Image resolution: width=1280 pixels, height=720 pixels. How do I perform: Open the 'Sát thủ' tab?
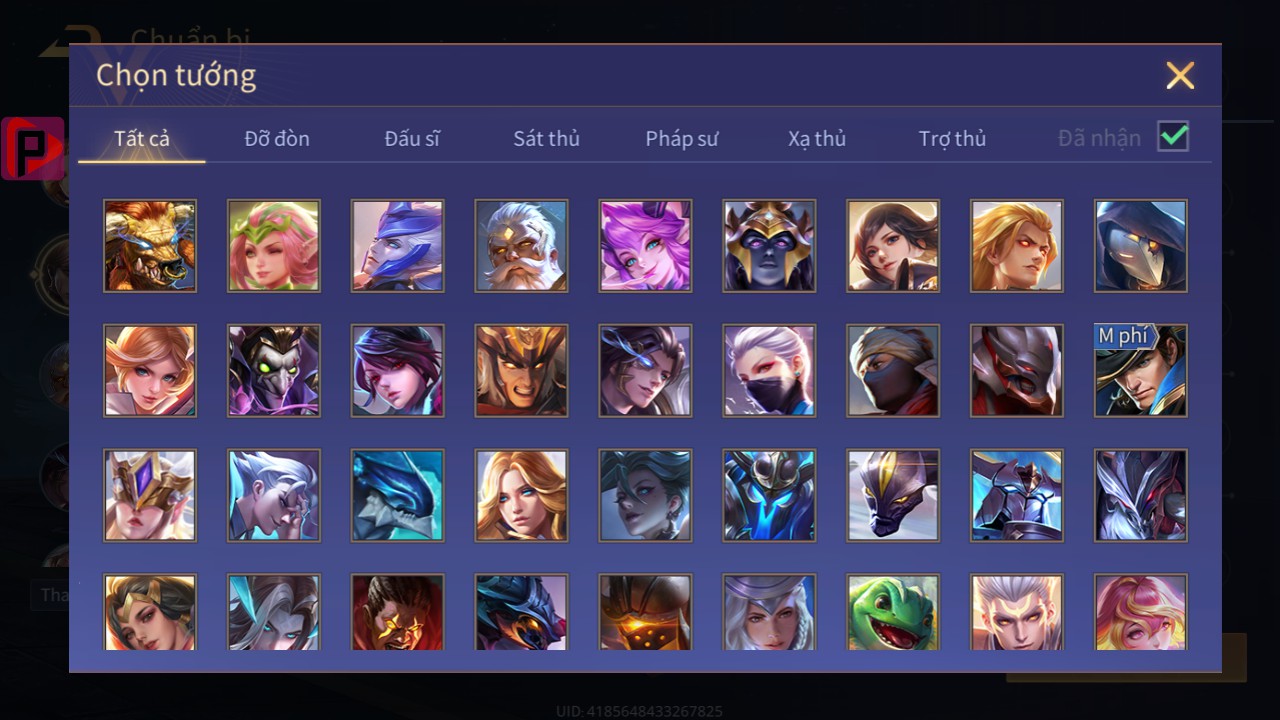coord(546,138)
